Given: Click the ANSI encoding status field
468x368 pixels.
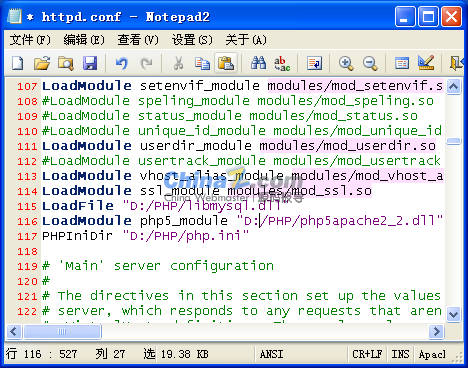Looking at the screenshot, I should 301,354.
